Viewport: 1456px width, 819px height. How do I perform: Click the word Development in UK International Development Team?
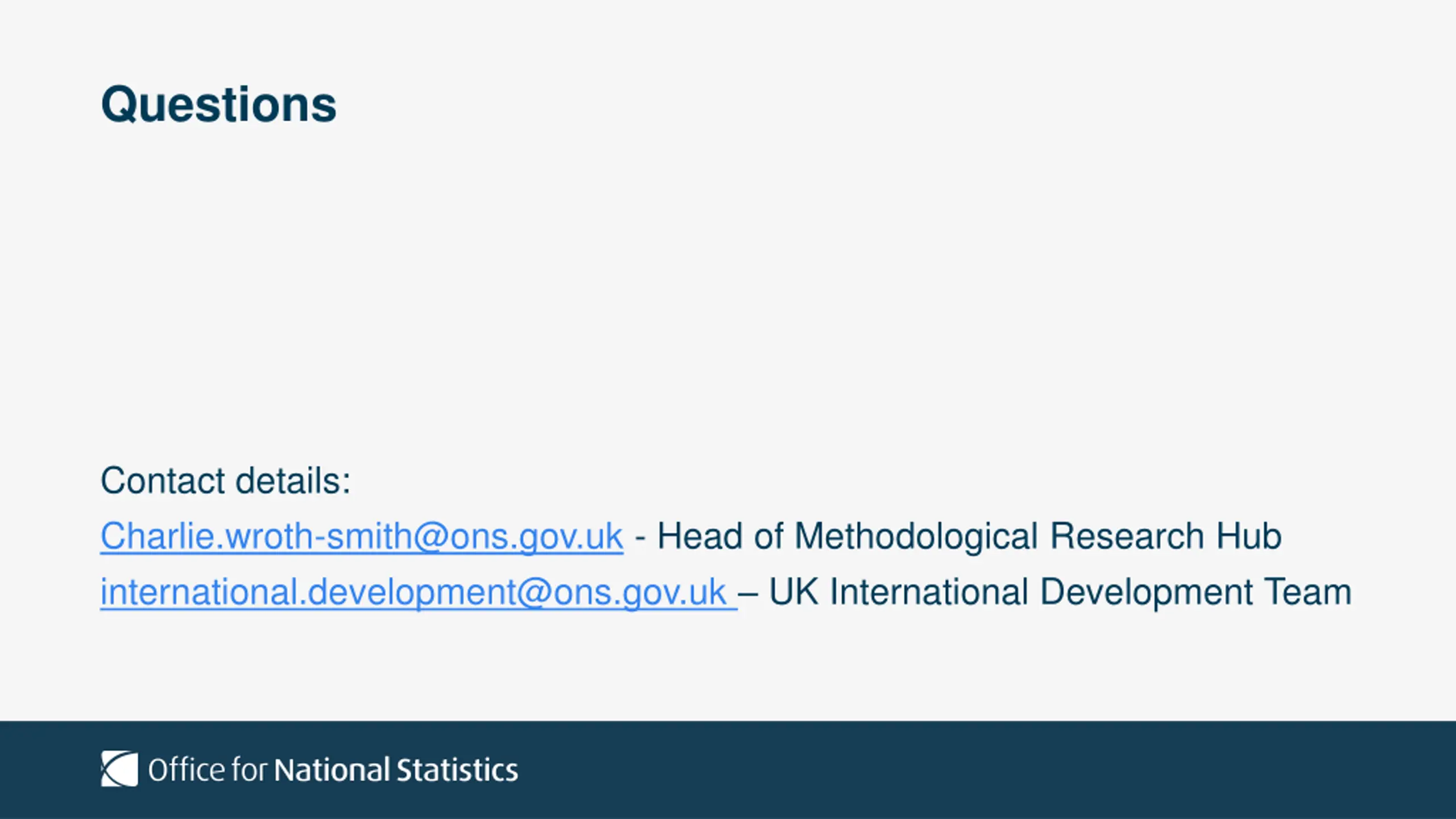coord(1146,592)
